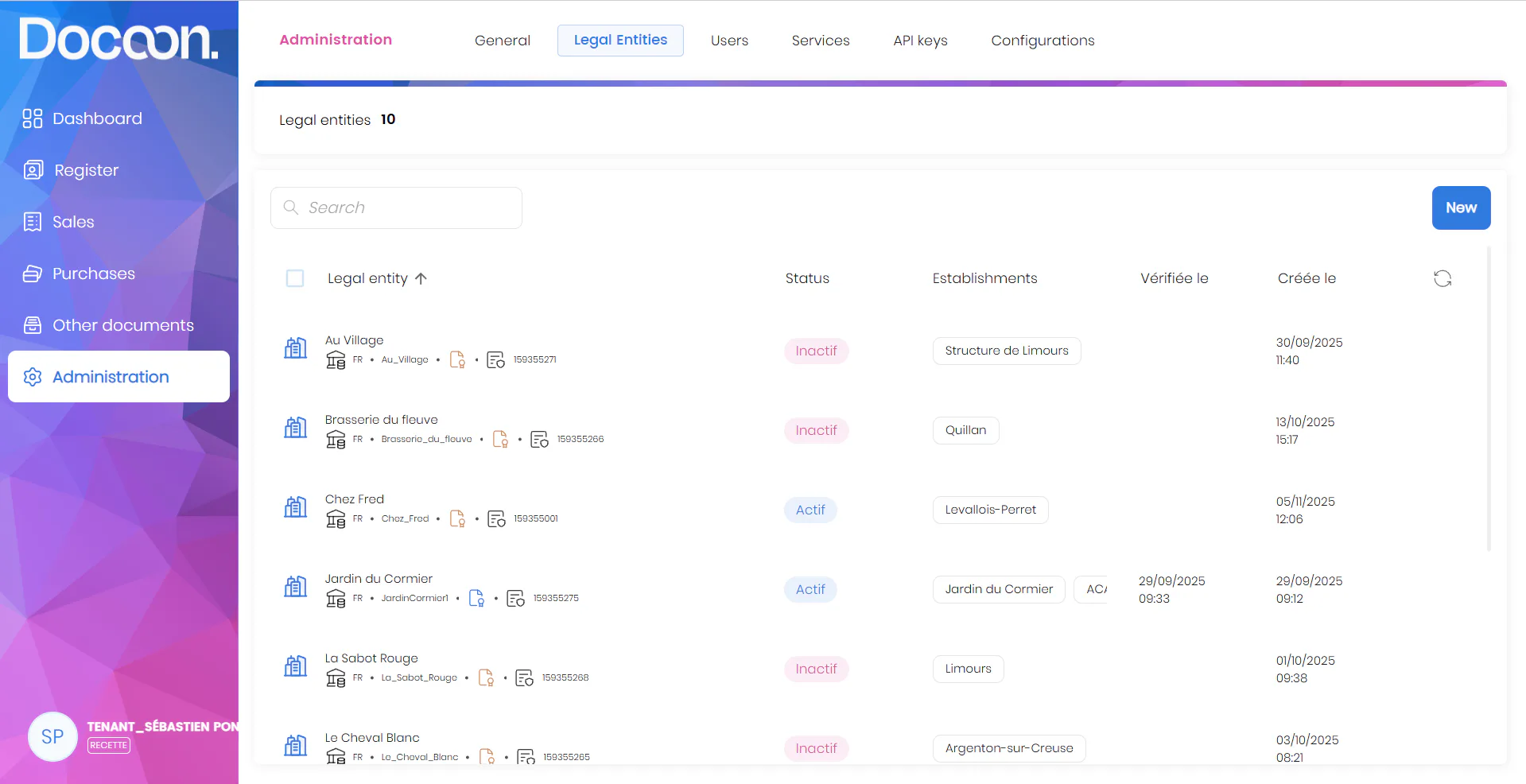Click Inactif status badge for Au Village
Screen dimensions: 1526x784
pyautogui.click(x=817, y=351)
